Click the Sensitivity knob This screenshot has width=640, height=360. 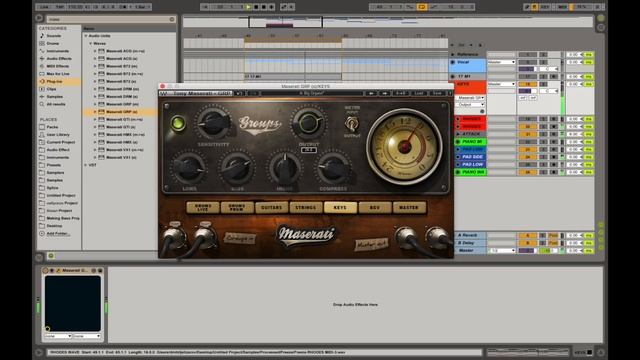(213, 123)
